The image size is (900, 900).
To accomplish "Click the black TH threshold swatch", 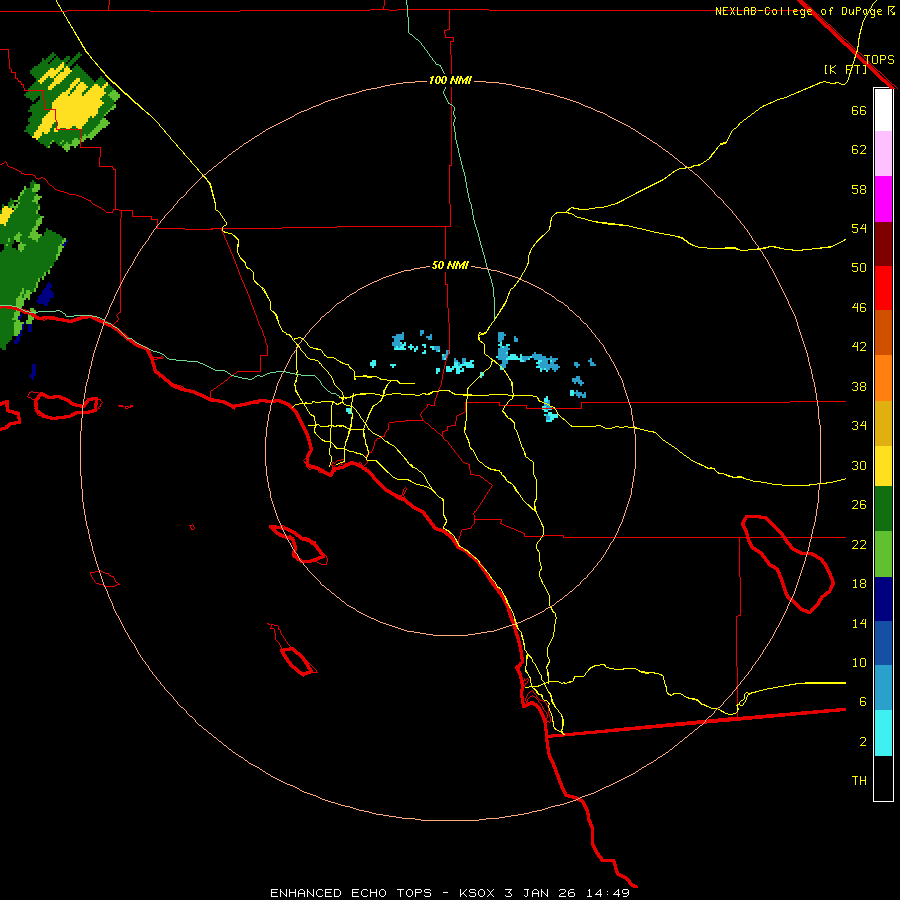I will [x=883, y=778].
